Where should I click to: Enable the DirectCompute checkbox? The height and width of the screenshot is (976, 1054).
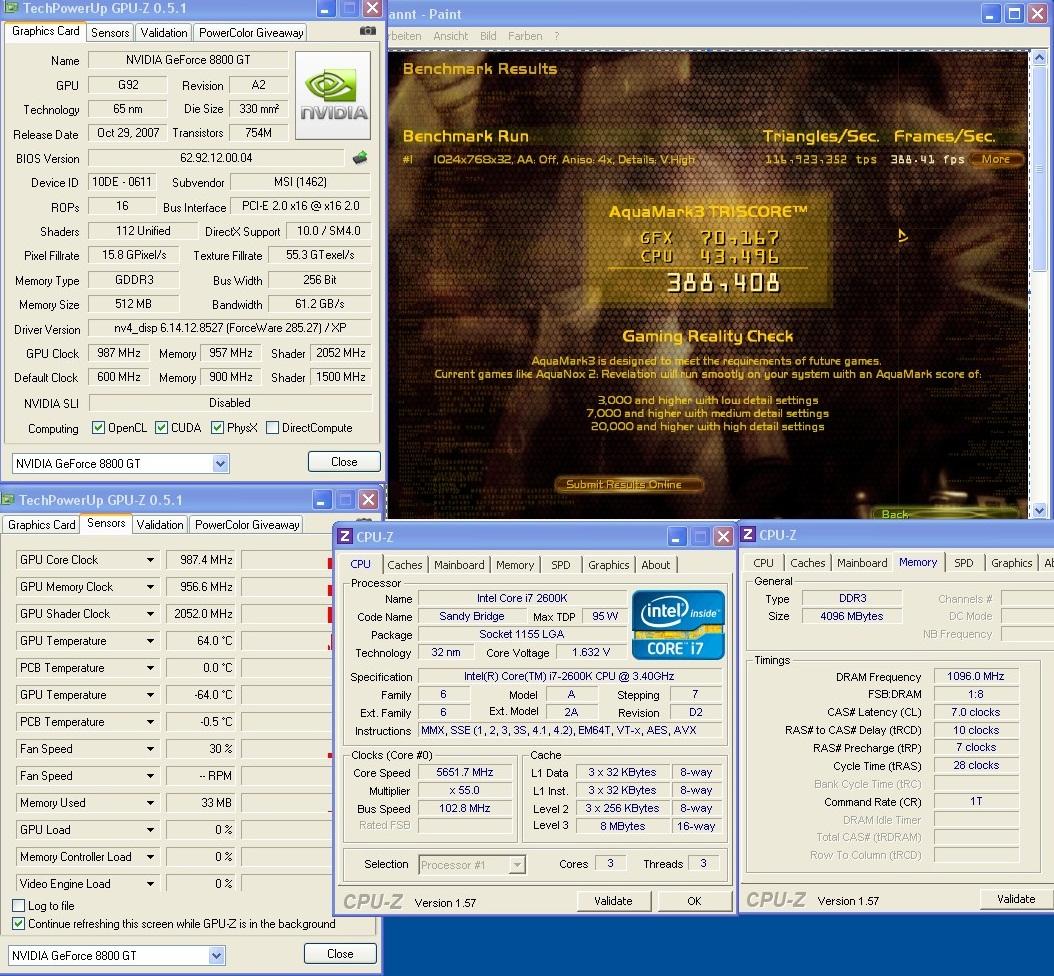pyautogui.click(x=272, y=428)
